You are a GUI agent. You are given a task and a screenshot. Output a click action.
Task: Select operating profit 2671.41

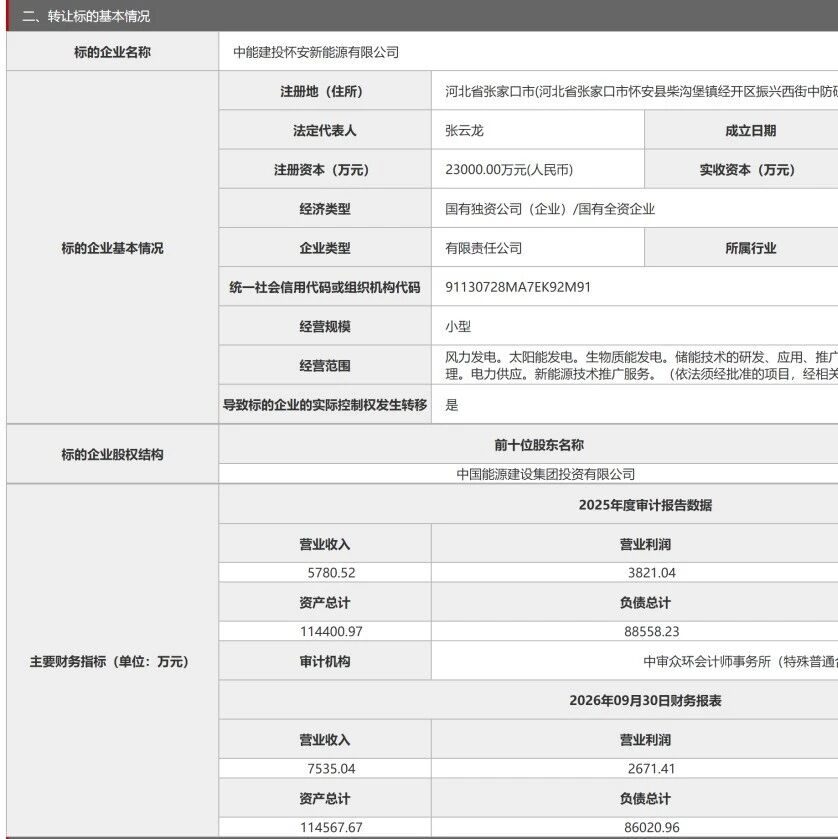click(651, 768)
